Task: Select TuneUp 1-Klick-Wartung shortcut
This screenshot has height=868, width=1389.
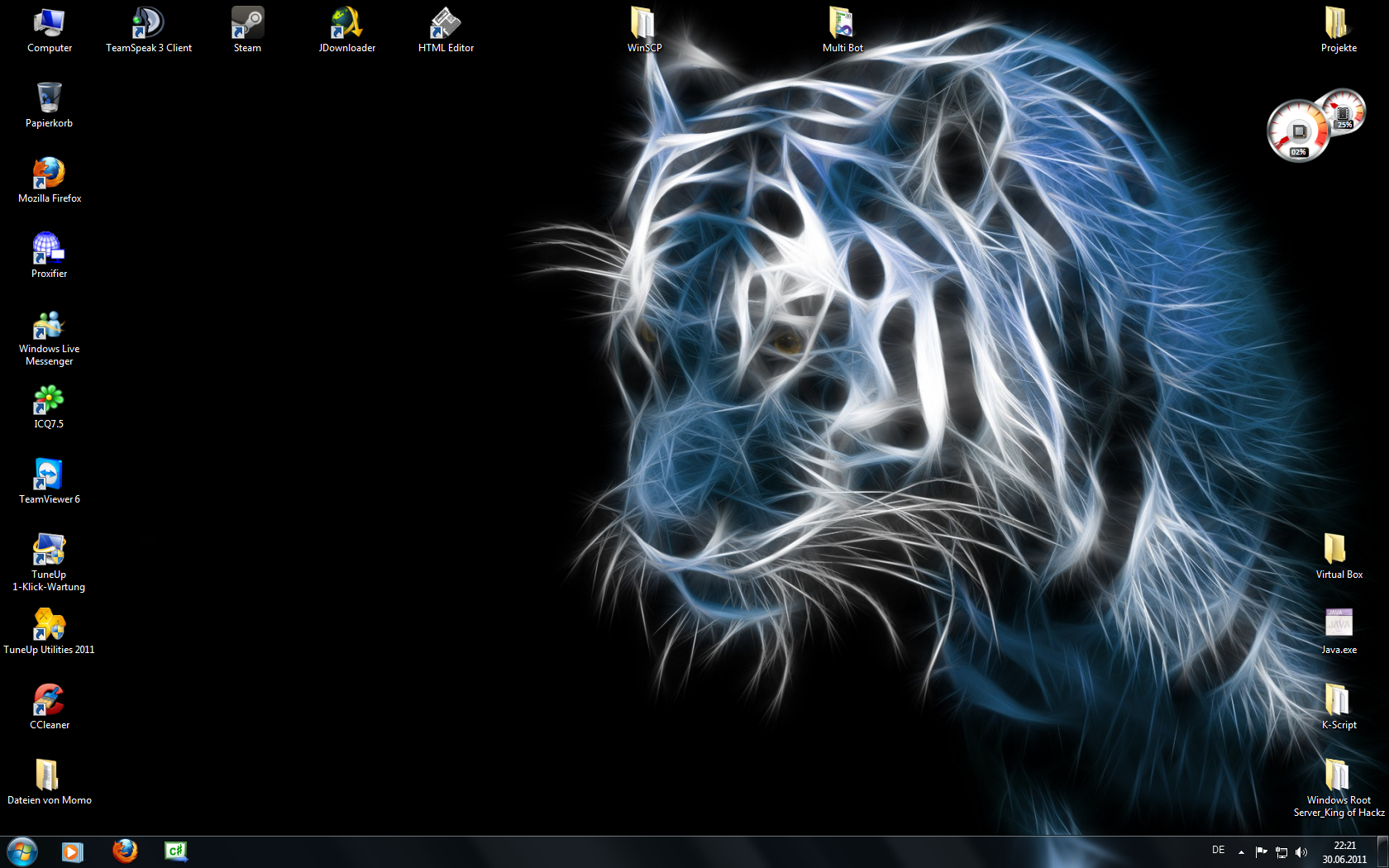Action: point(49,563)
